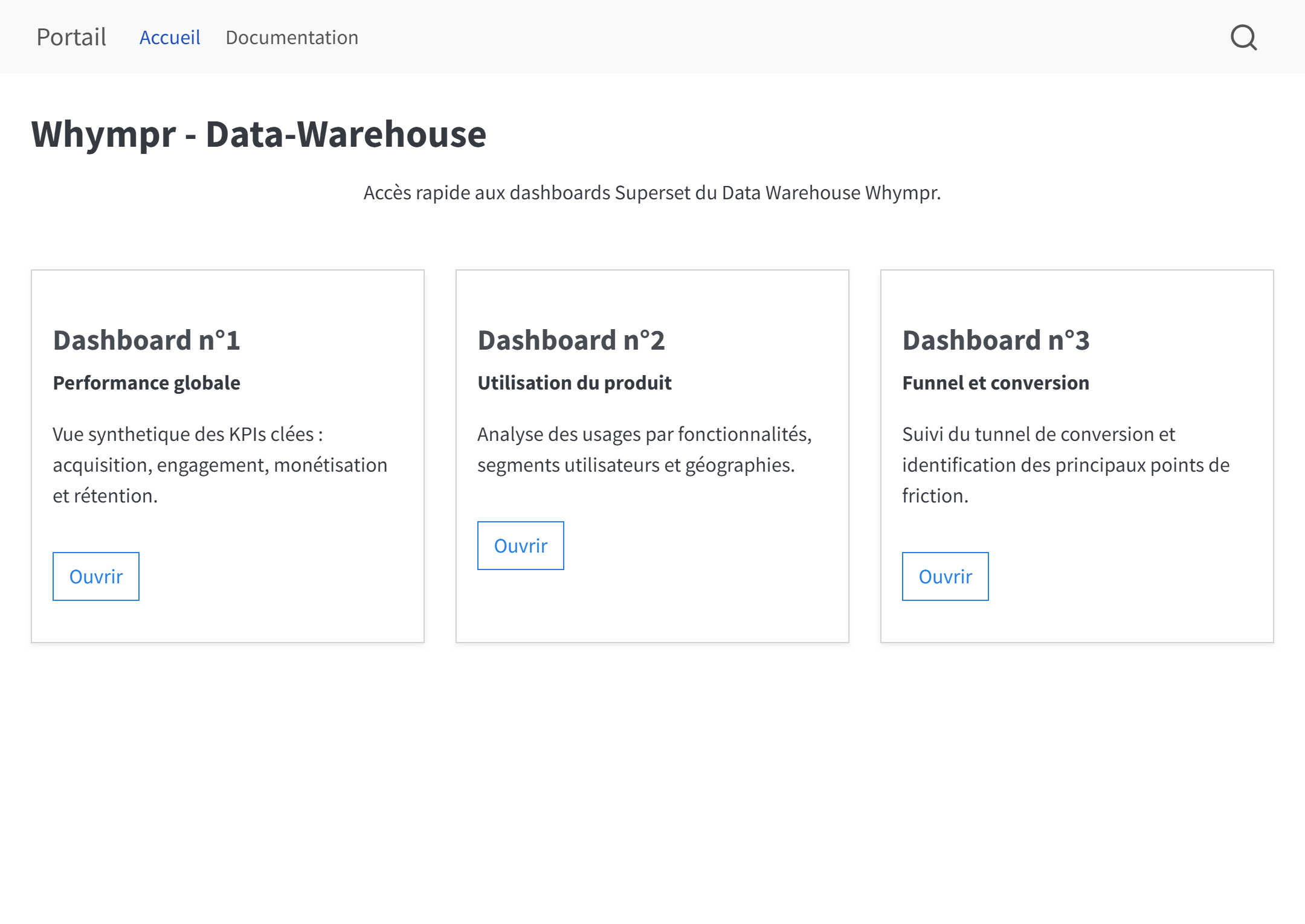Select the Performance globale subtitle

146,382
